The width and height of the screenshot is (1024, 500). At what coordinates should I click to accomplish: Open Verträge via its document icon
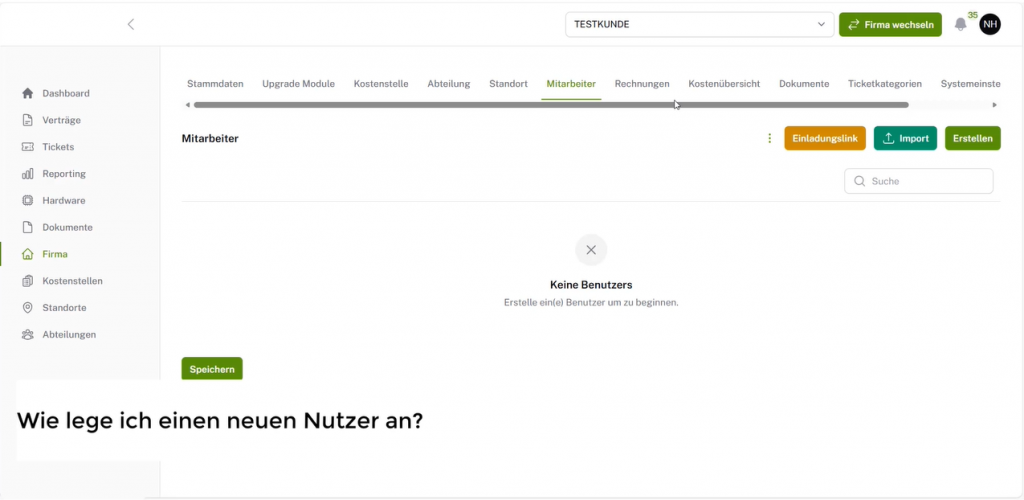click(28, 120)
